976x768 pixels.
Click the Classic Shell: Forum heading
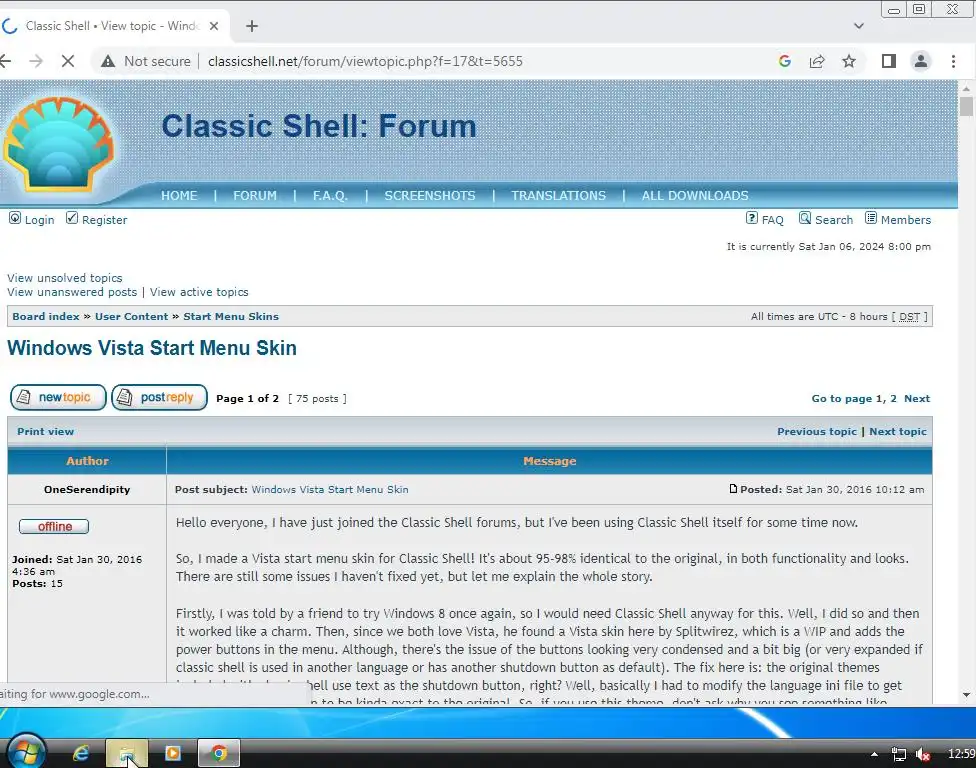319,126
